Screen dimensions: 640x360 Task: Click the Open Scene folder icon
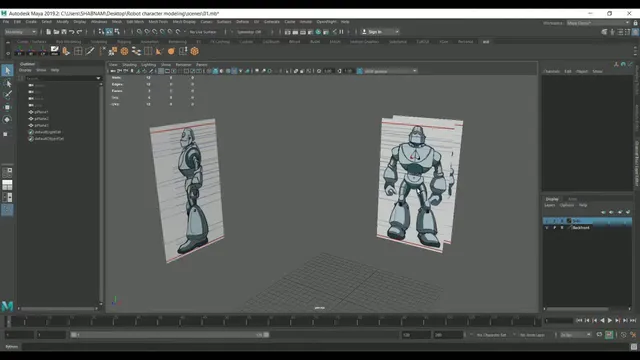(56, 32)
